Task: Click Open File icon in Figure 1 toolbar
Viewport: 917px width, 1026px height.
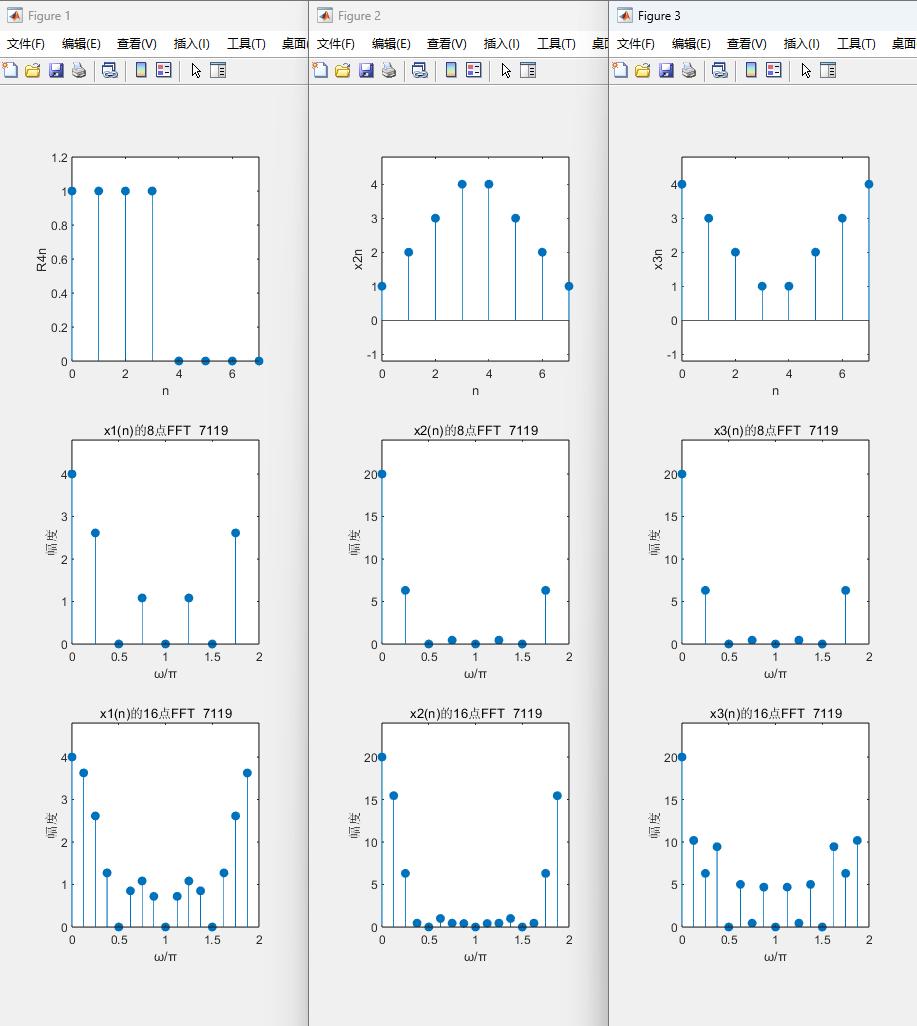Action: [x=33, y=70]
